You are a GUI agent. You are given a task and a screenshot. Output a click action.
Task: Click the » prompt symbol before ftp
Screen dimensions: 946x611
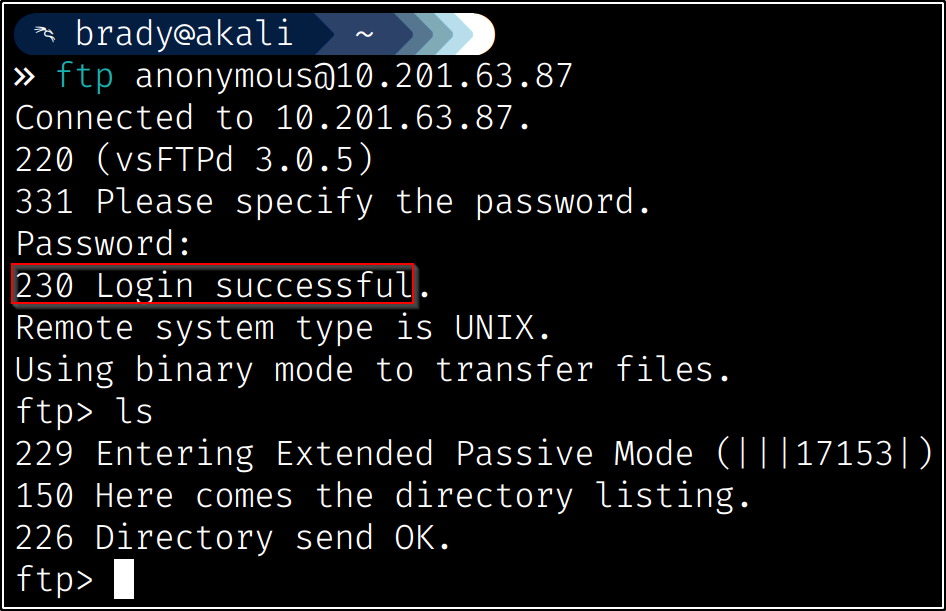25,76
